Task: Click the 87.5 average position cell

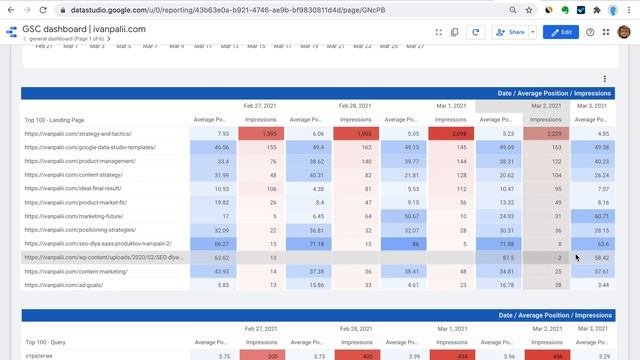Action: click(x=499, y=258)
